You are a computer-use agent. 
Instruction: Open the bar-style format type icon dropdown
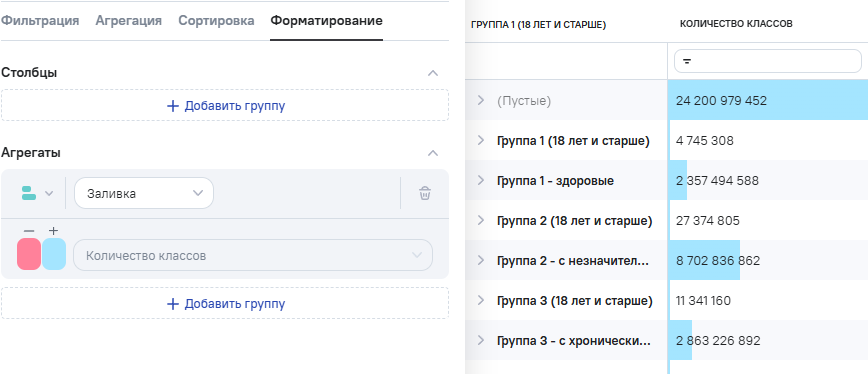(37, 193)
